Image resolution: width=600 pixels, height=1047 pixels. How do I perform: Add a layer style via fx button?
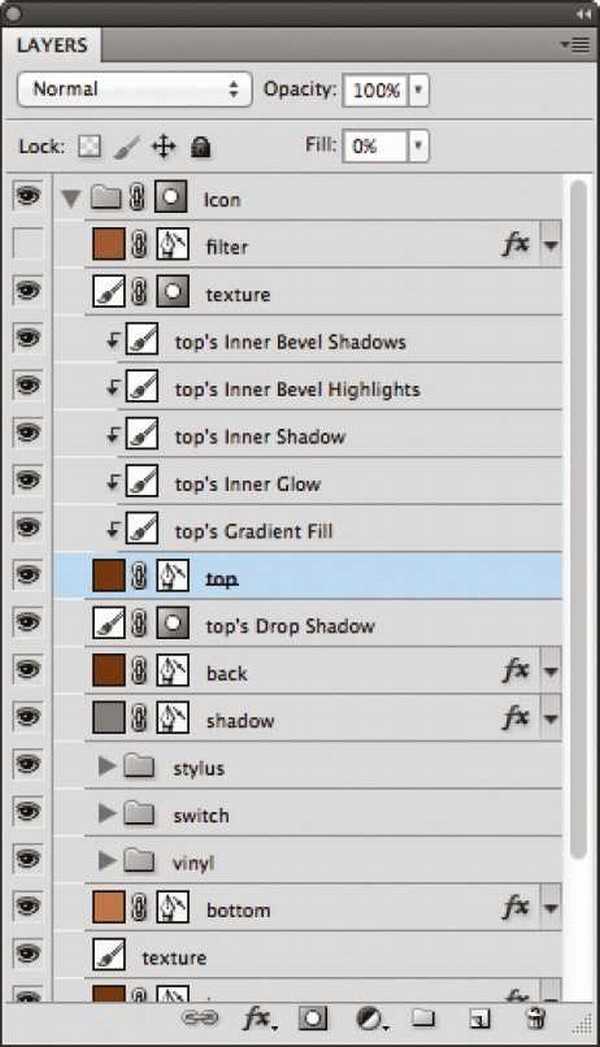(x=257, y=1018)
